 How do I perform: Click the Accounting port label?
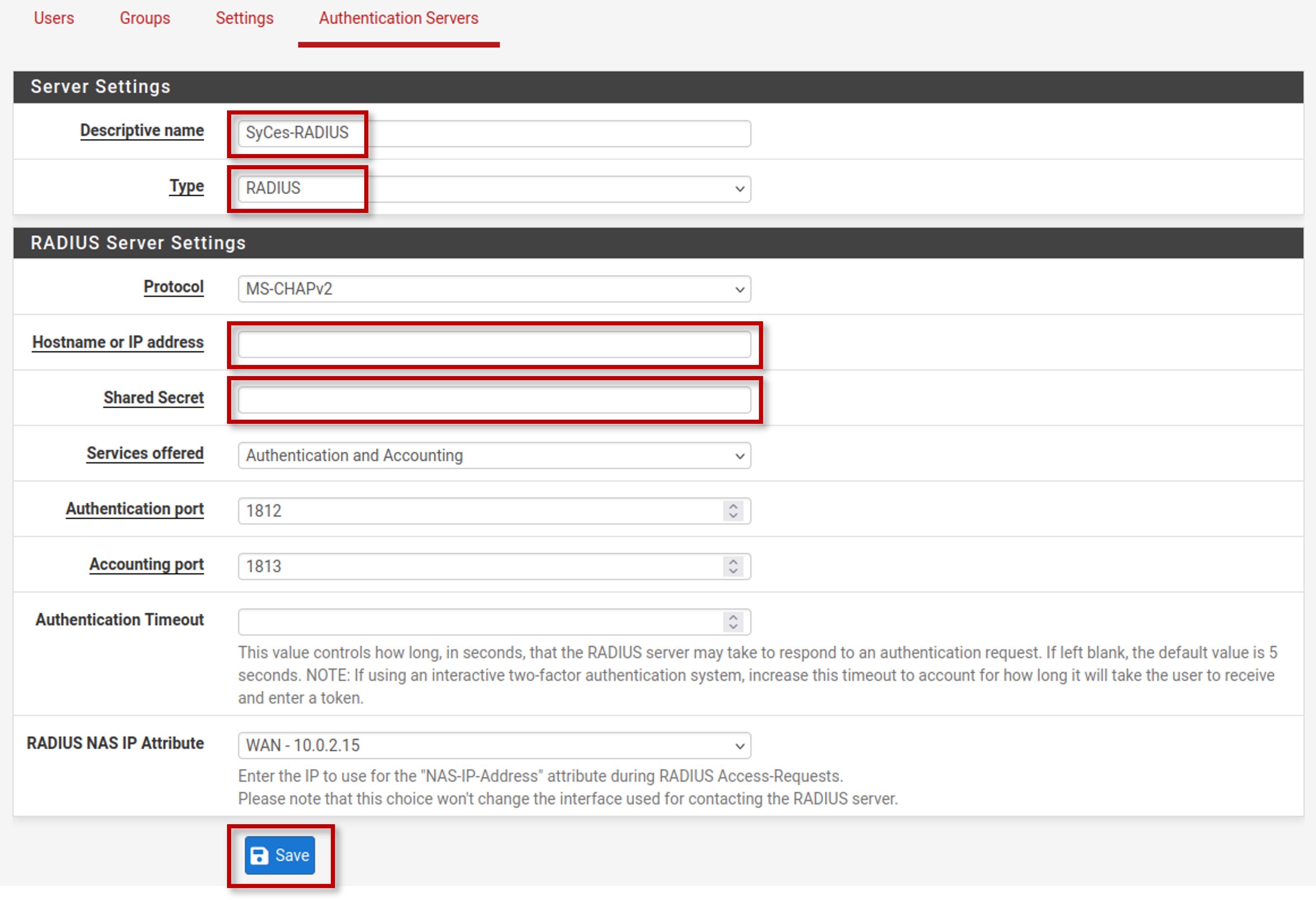point(147,564)
